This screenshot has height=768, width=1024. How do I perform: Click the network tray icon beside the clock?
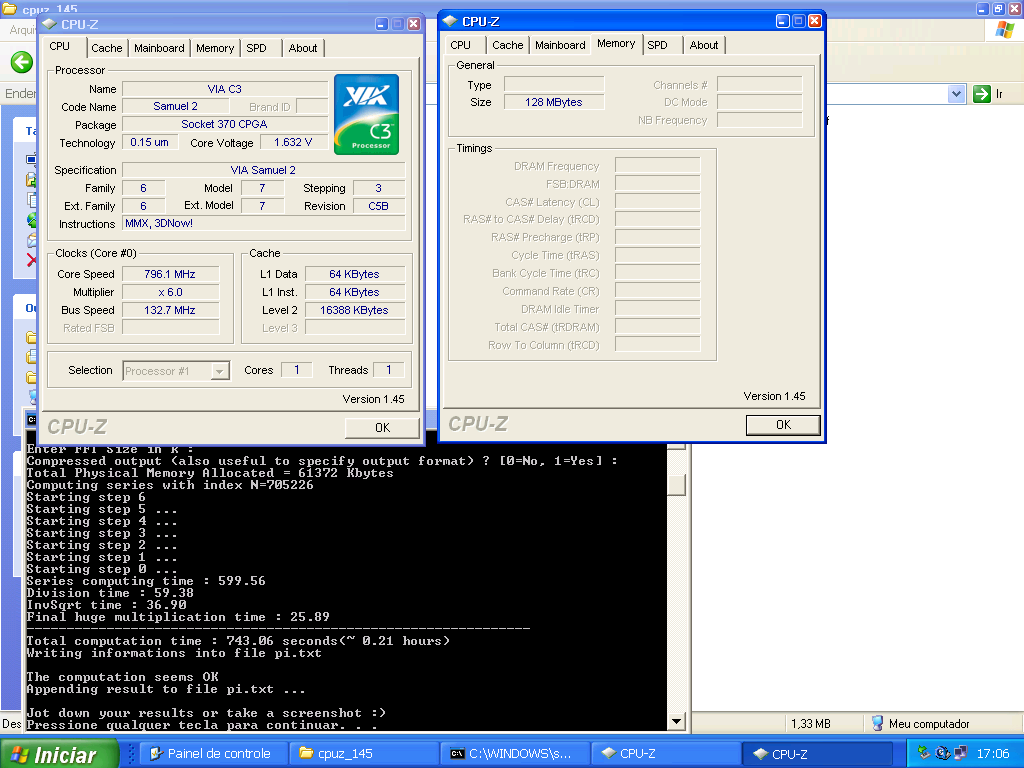[x=960, y=753]
